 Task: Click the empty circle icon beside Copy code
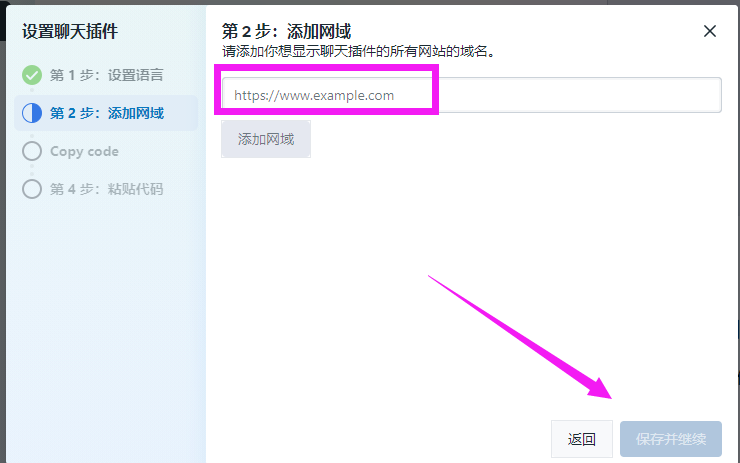pos(32,151)
